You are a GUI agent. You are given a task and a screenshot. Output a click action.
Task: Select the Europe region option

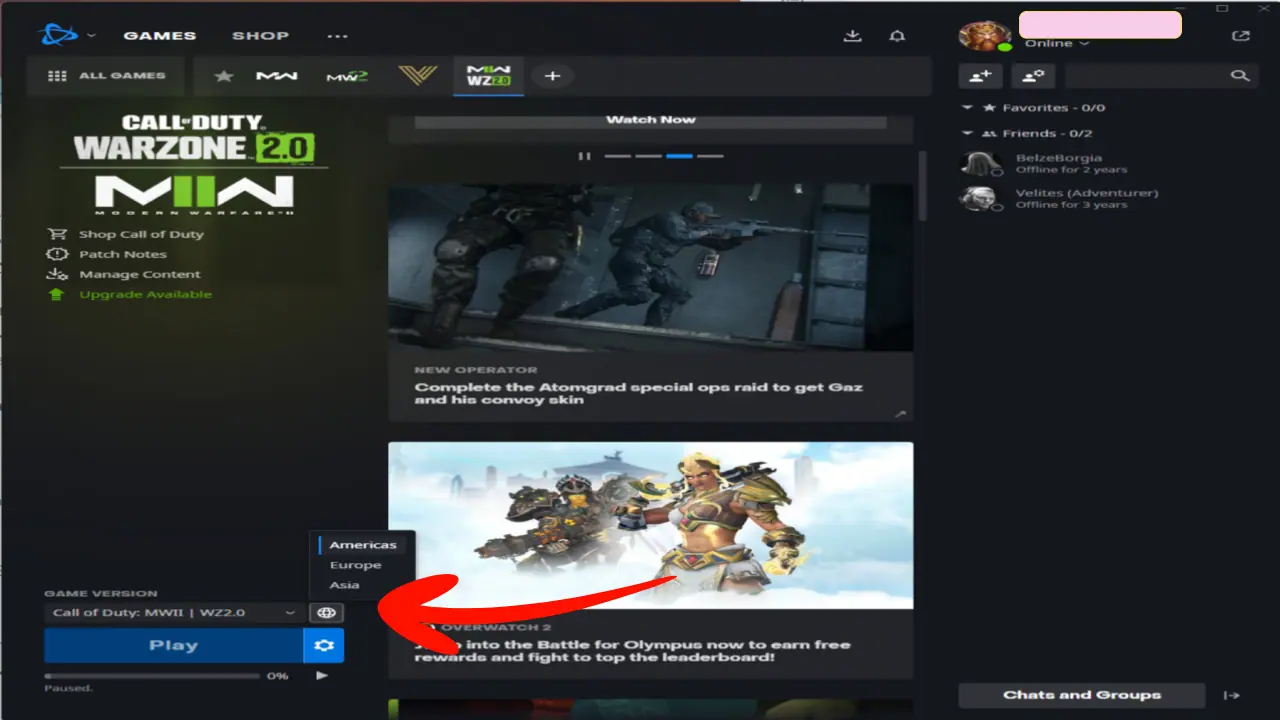pyautogui.click(x=355, y=565)
